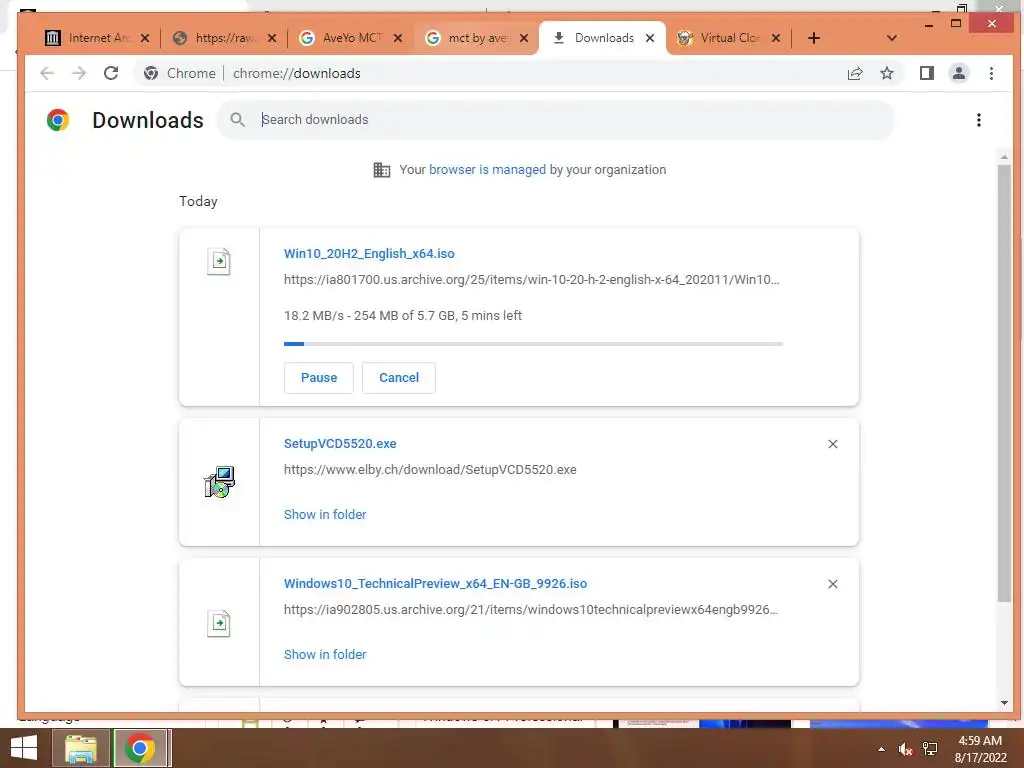The width and height of the screenshot is (1024, 768).
Task: Open the network icon in system tray
Action: pos(930,749)
